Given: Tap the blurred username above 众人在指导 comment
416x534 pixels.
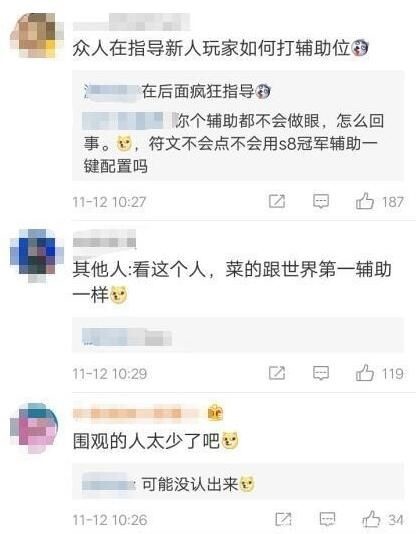Looking at the screenshot, I should click(x=131, y=22).
